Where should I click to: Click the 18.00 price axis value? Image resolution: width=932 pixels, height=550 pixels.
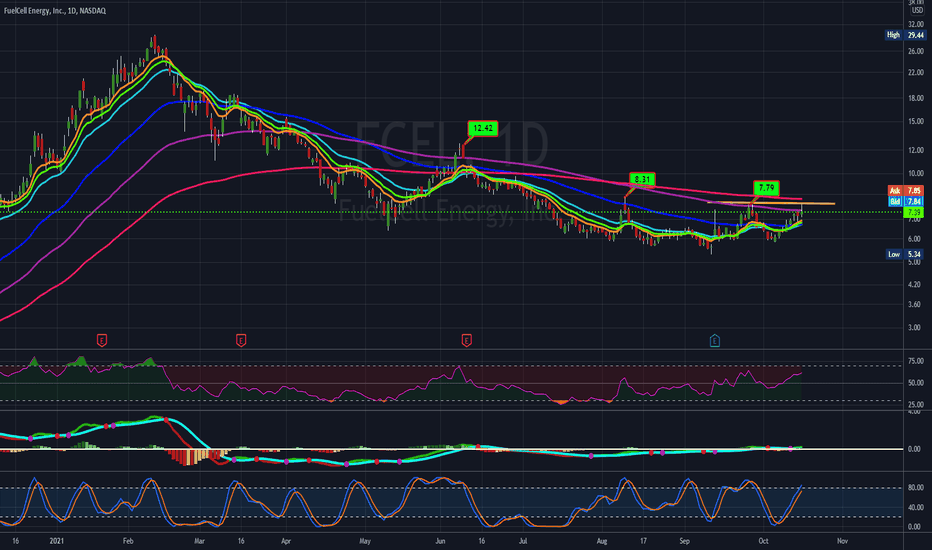tap(915, 98)
